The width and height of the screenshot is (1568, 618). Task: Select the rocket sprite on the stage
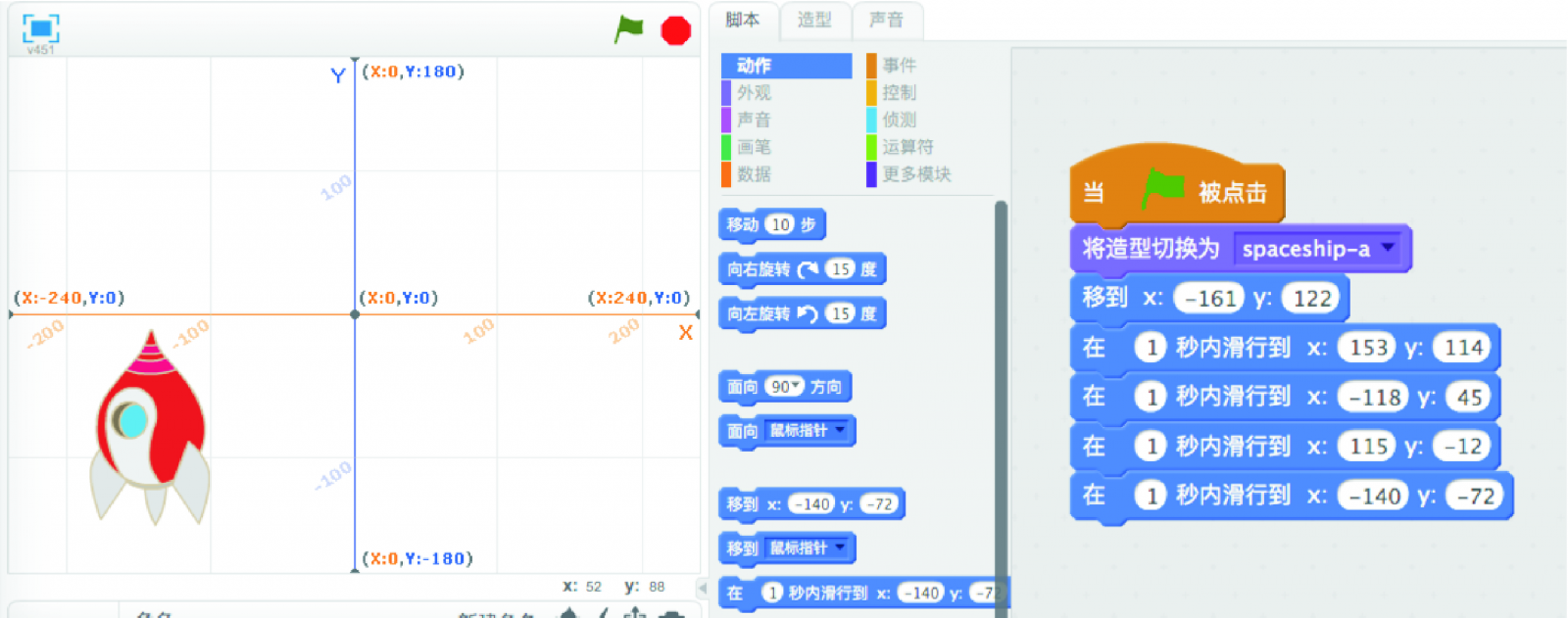point(150,427)
